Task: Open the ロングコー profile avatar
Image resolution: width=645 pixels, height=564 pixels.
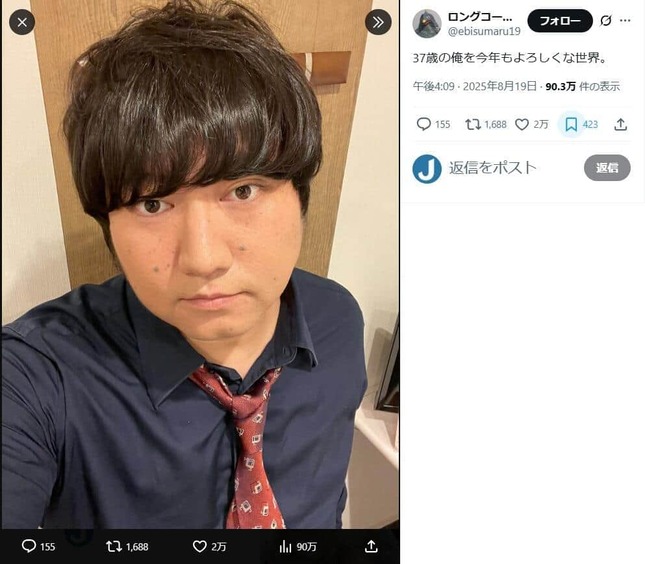Action: click(x=427, y=23)
